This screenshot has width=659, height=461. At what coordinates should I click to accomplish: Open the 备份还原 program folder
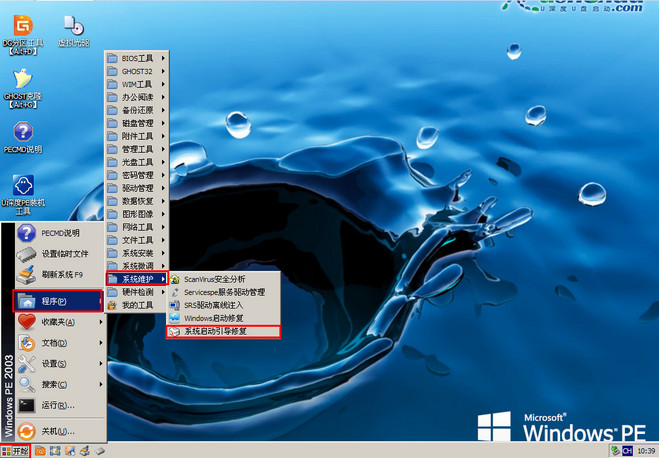click(x=137, y=110)
